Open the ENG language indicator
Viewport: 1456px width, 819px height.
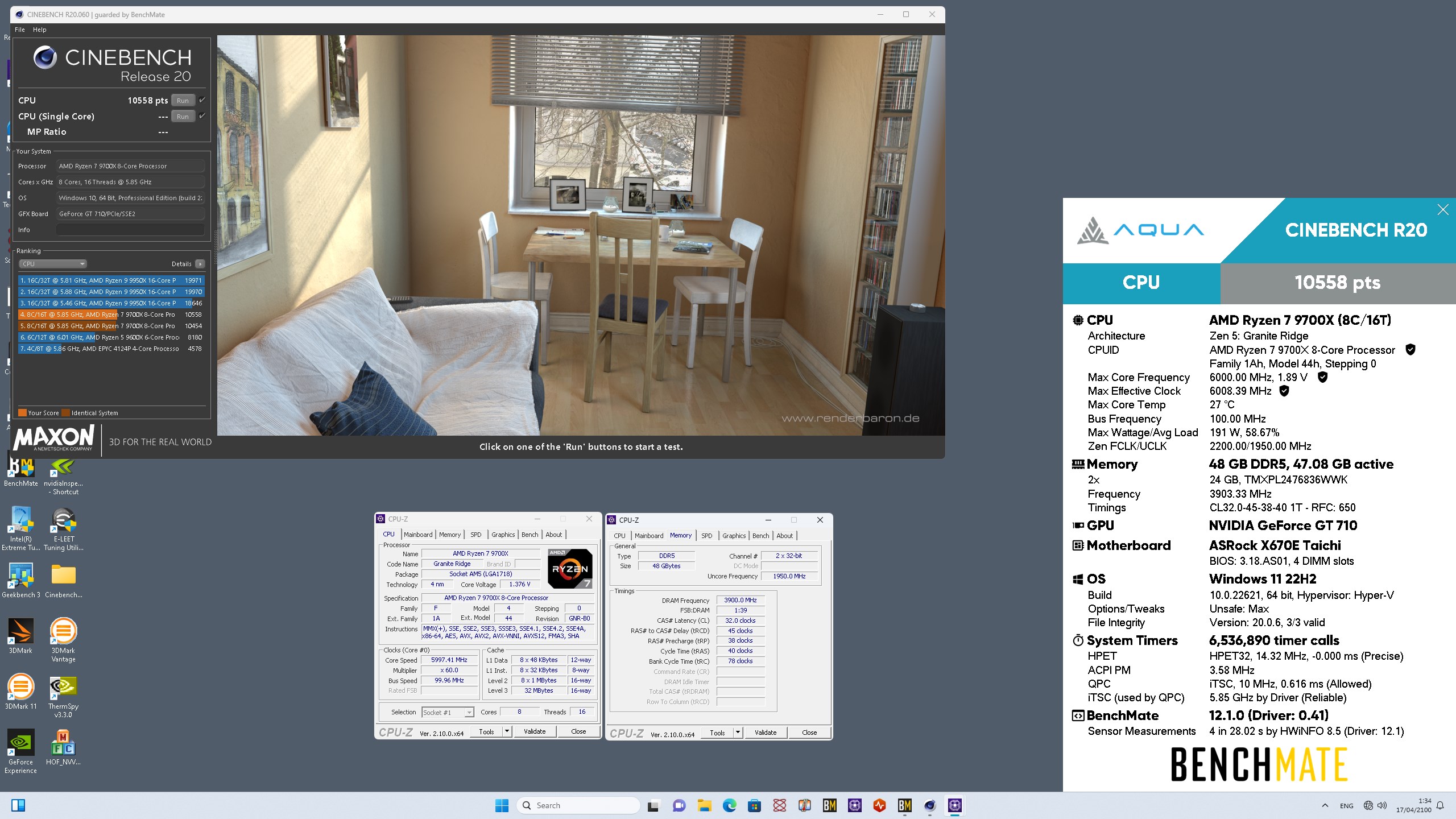tap(1347, 805)
